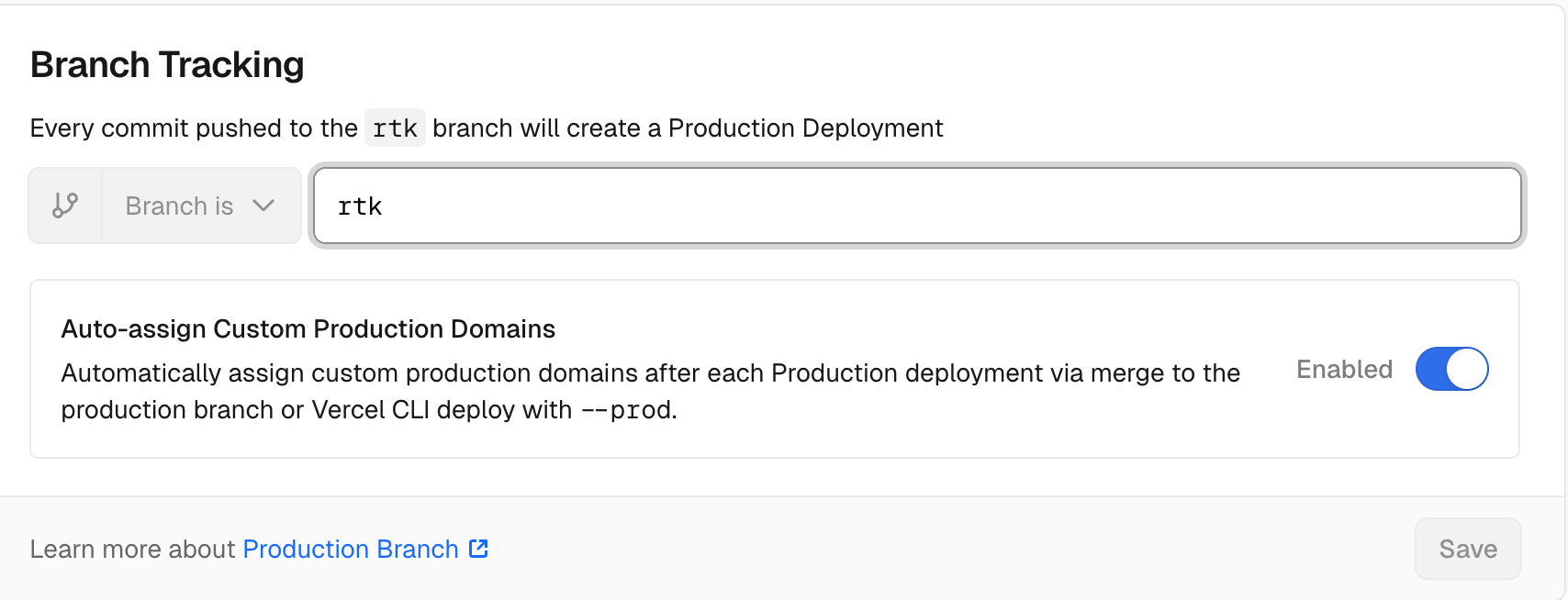Viewport: 1568px width, 600px height.
Task: Disable the Auto-assign Custom Production Domains switch
Action: (x=1451, y=369)
